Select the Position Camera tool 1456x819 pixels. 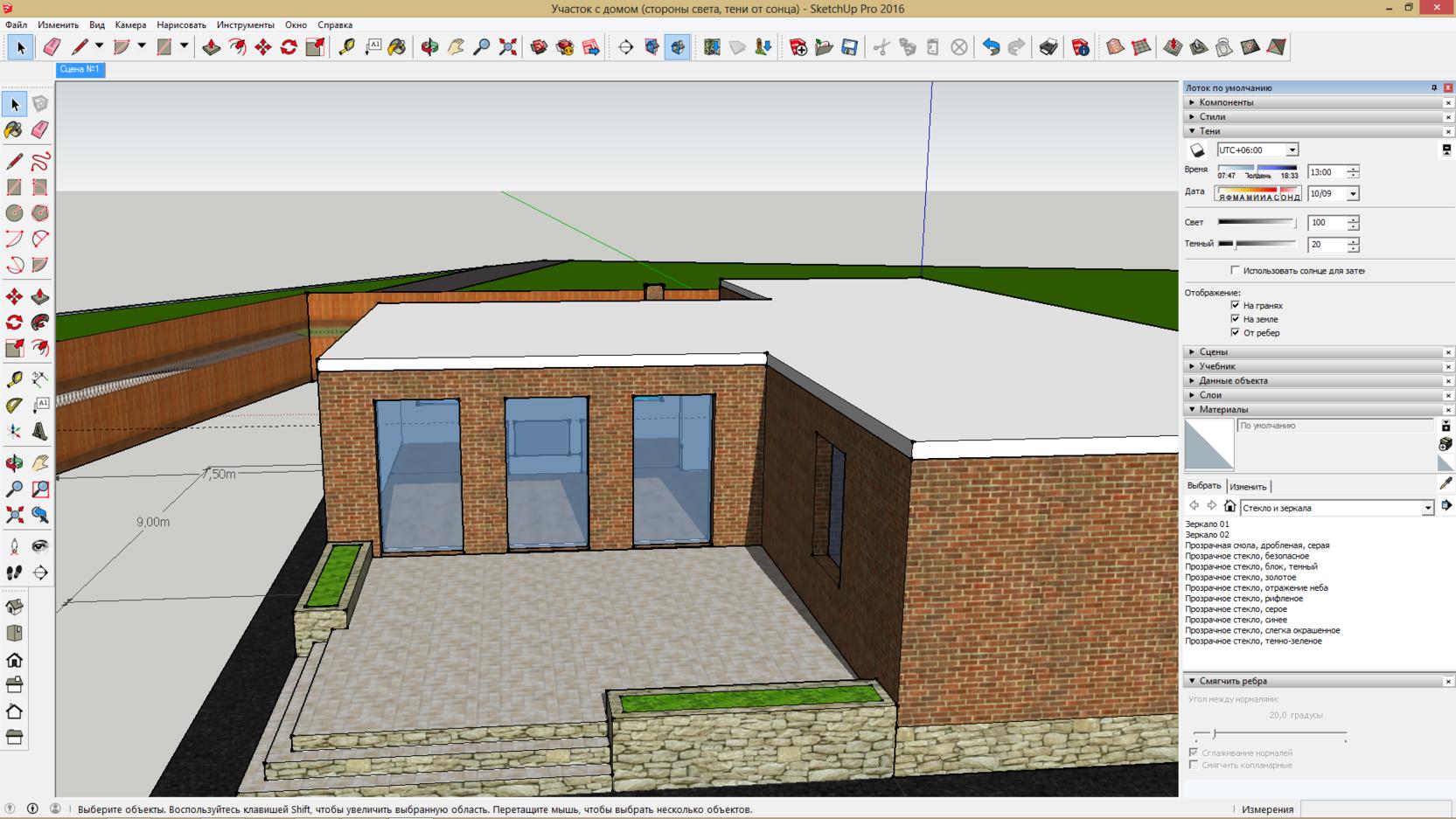pos(14,546)
